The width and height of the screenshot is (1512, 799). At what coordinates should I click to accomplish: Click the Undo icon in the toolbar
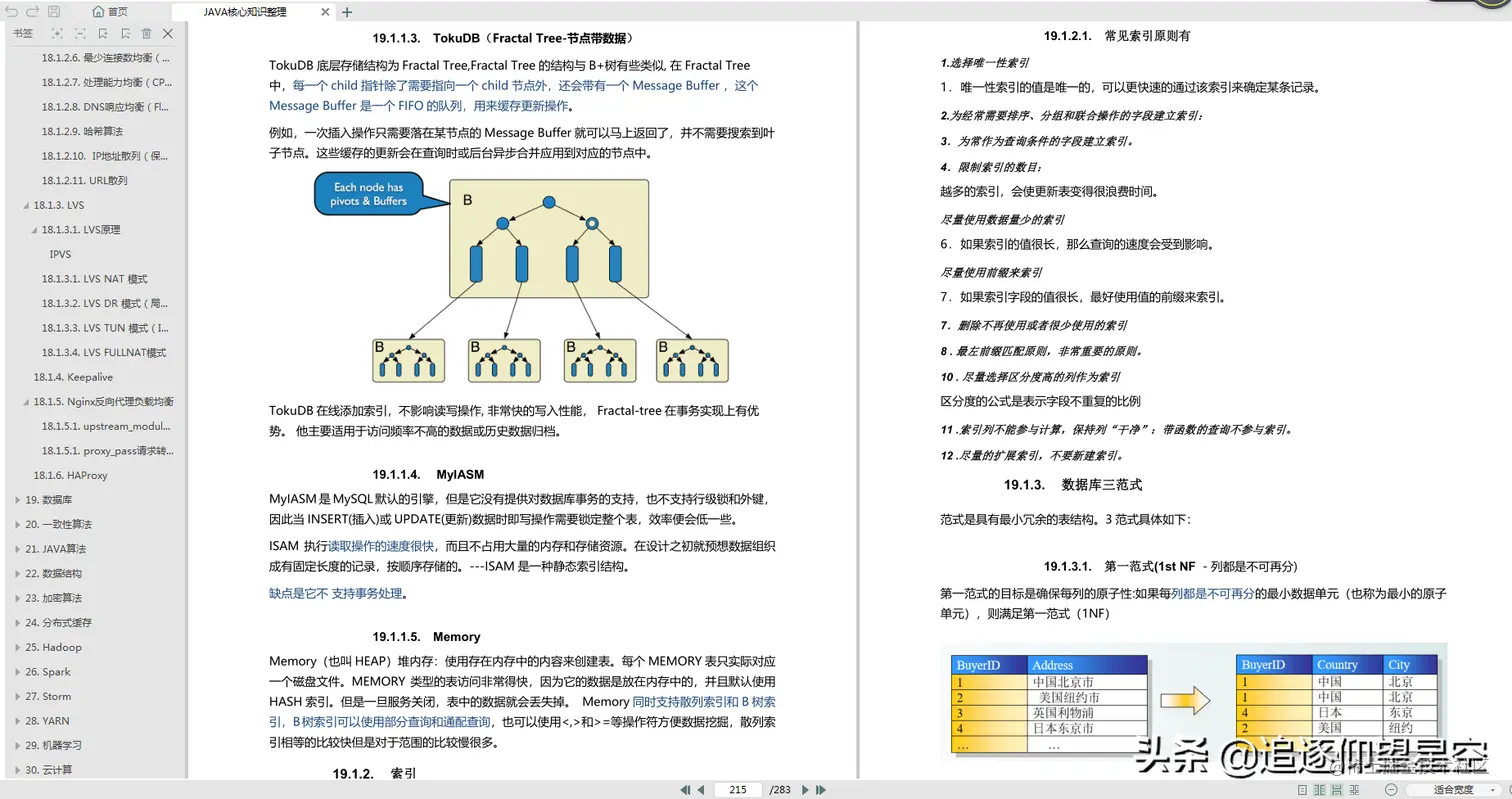[x=12, y=11]
